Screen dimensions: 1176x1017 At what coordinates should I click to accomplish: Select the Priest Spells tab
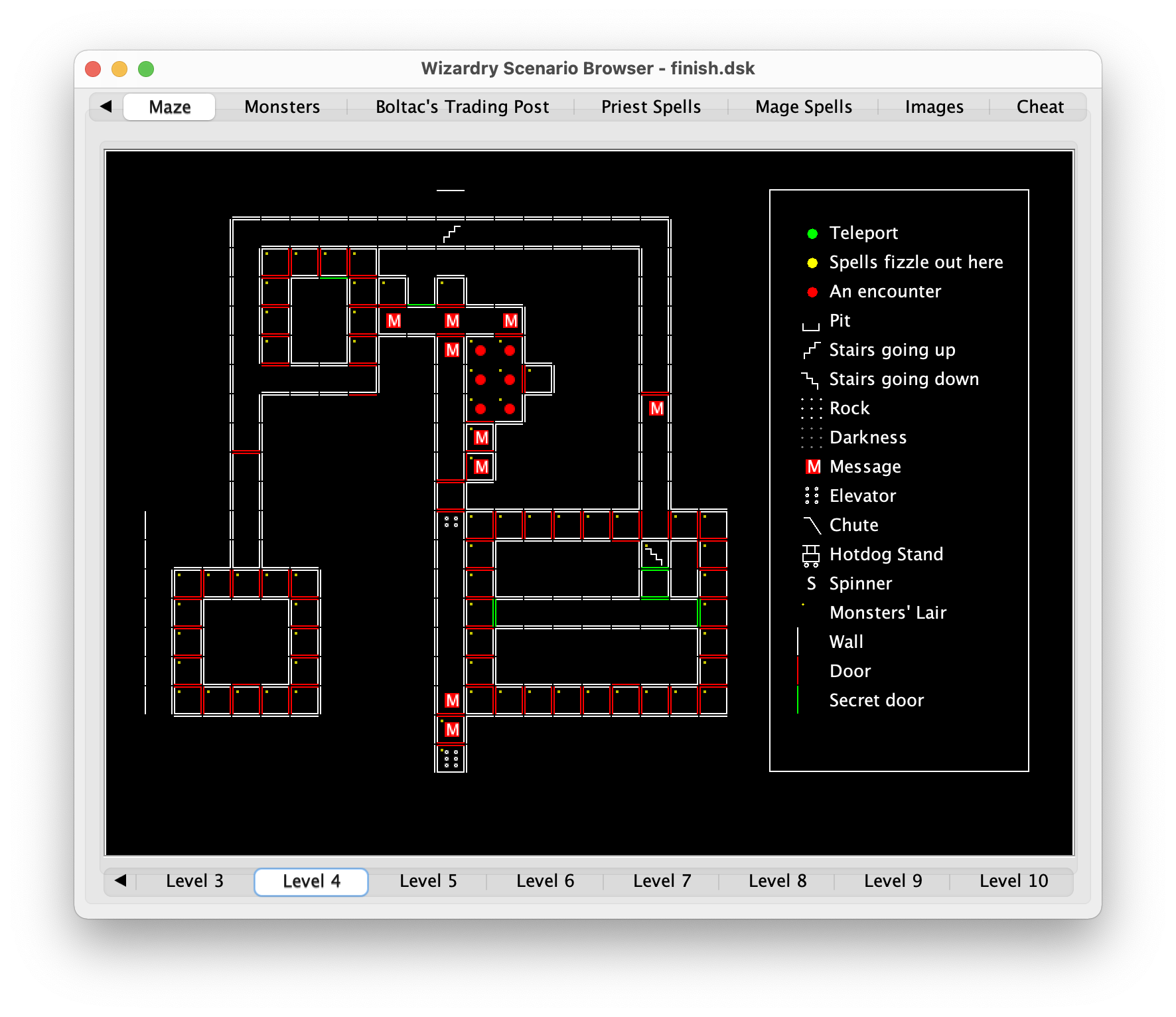(650, 107)
